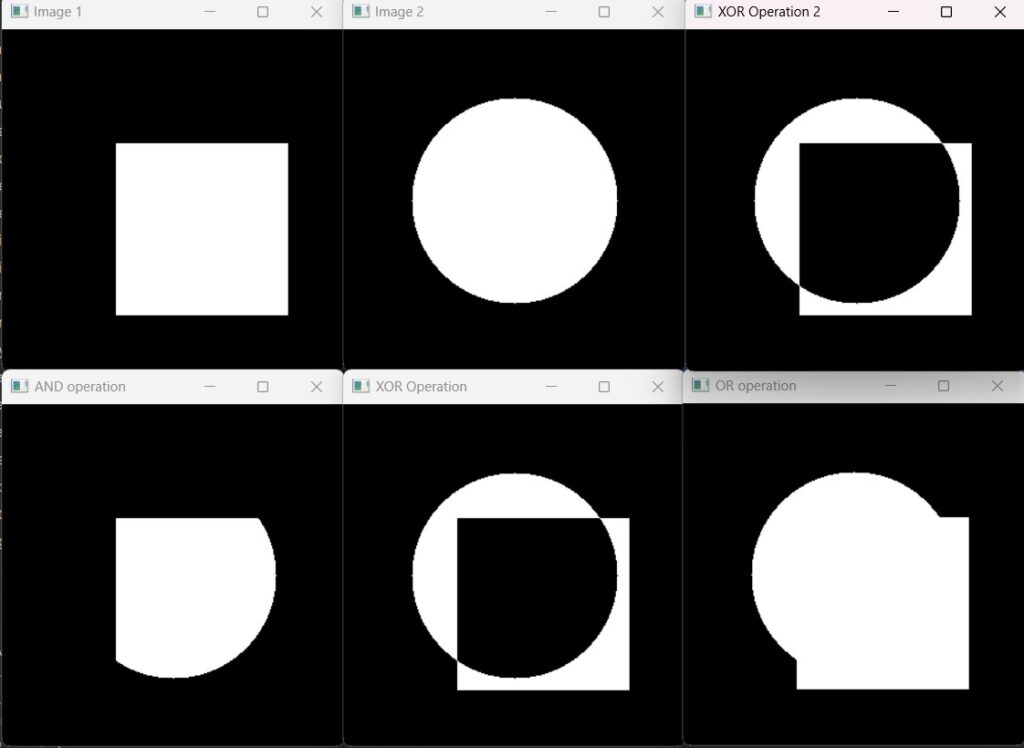
Task: Click the XOR Operation 2 window app icon
Action: coord(703,12)
